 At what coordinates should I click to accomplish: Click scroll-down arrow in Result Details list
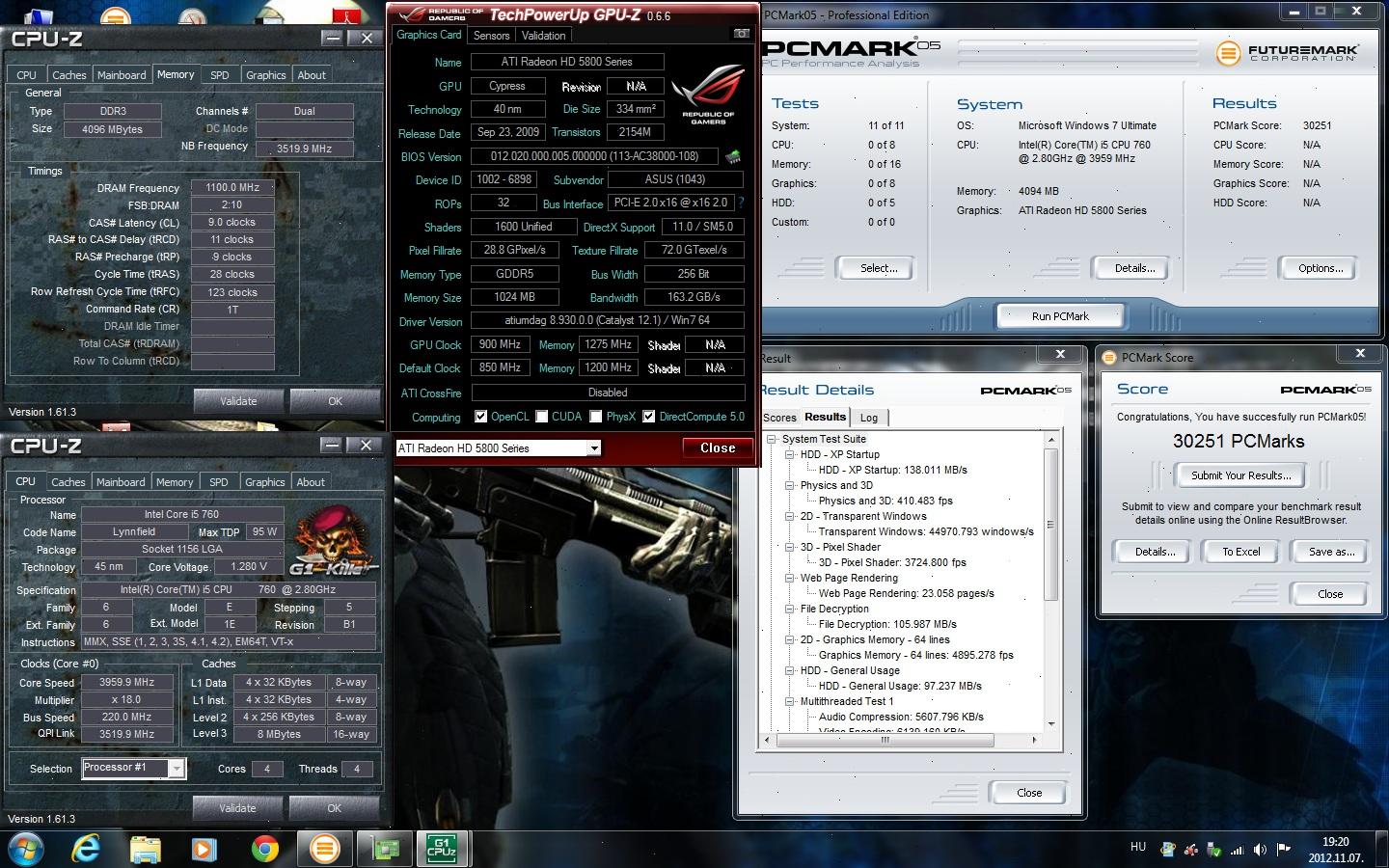click(x=1050, y=724)
